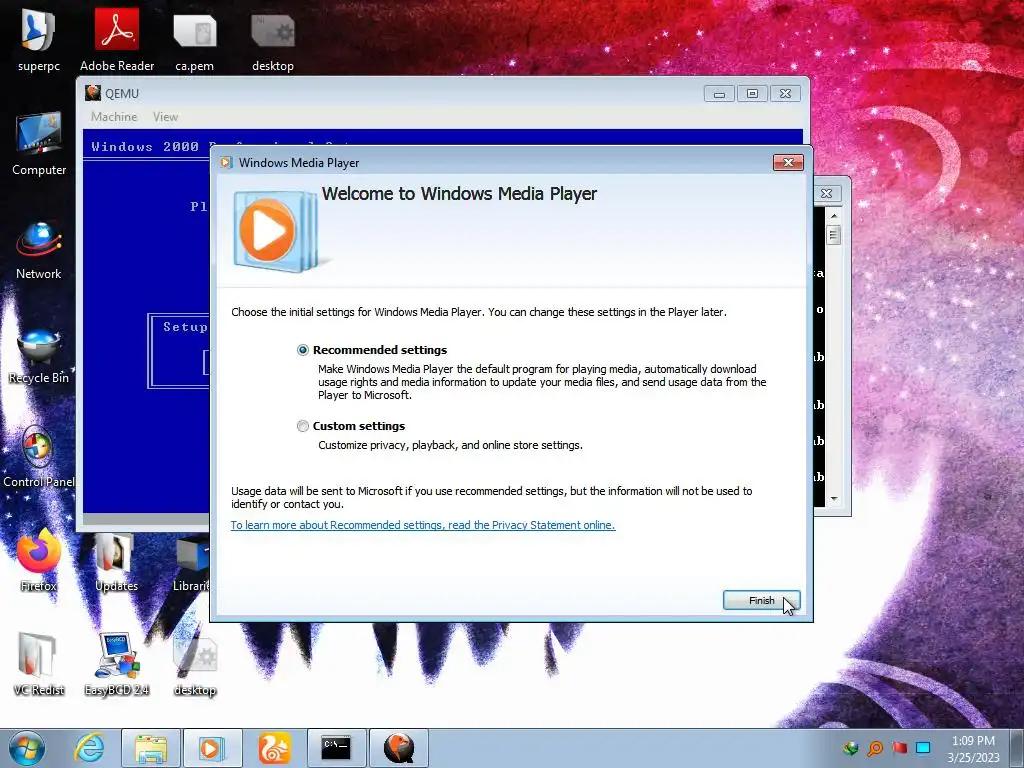Select the Recommended settings radio button
The height and width of the screenshot is (768, 1024).
302,350
